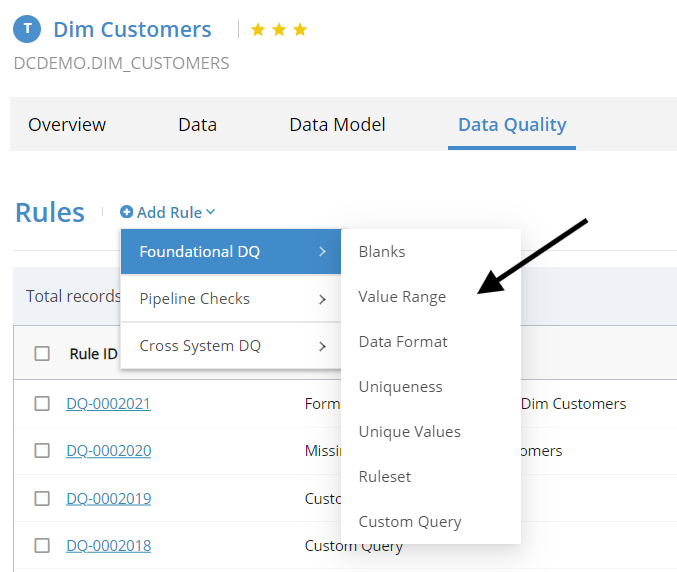Expand Pipeline Checks submenu arrow
This screenshot has width=677, height=572.
(x=322, y=299)
